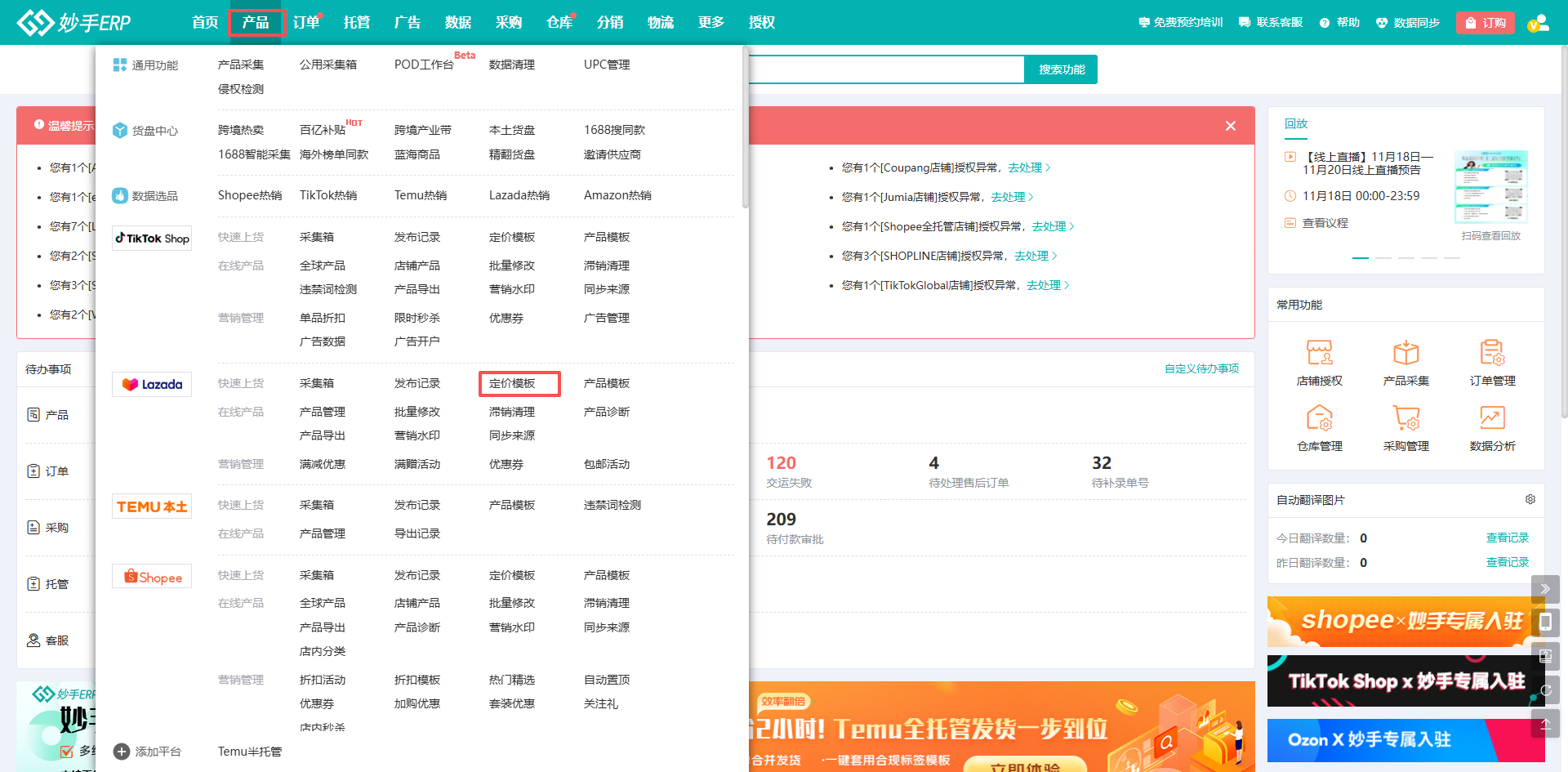1568x772 pixels.
Task: Close the red warning notice banner
Action: (x=1230, y=126)
